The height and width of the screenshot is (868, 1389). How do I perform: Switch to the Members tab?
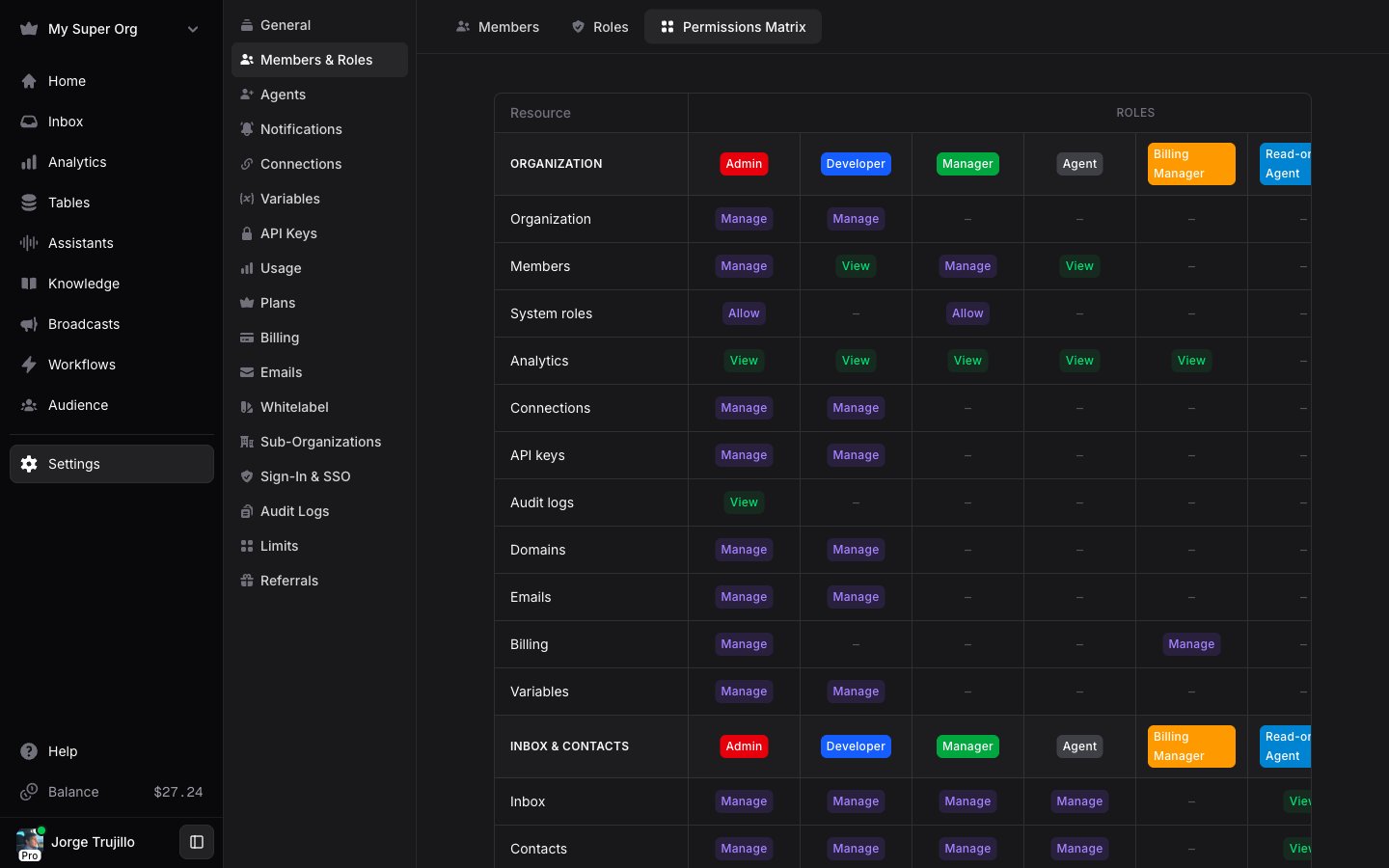[x=498, y=27]
